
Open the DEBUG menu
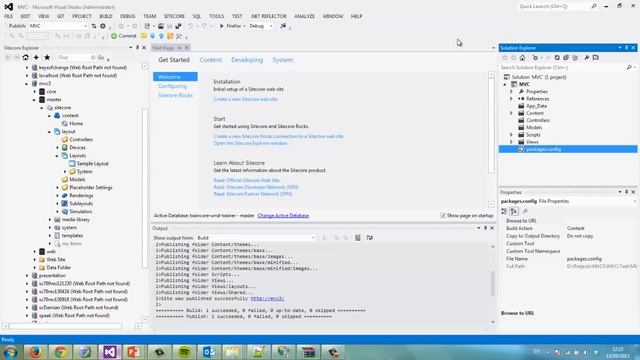click(127, 16)
